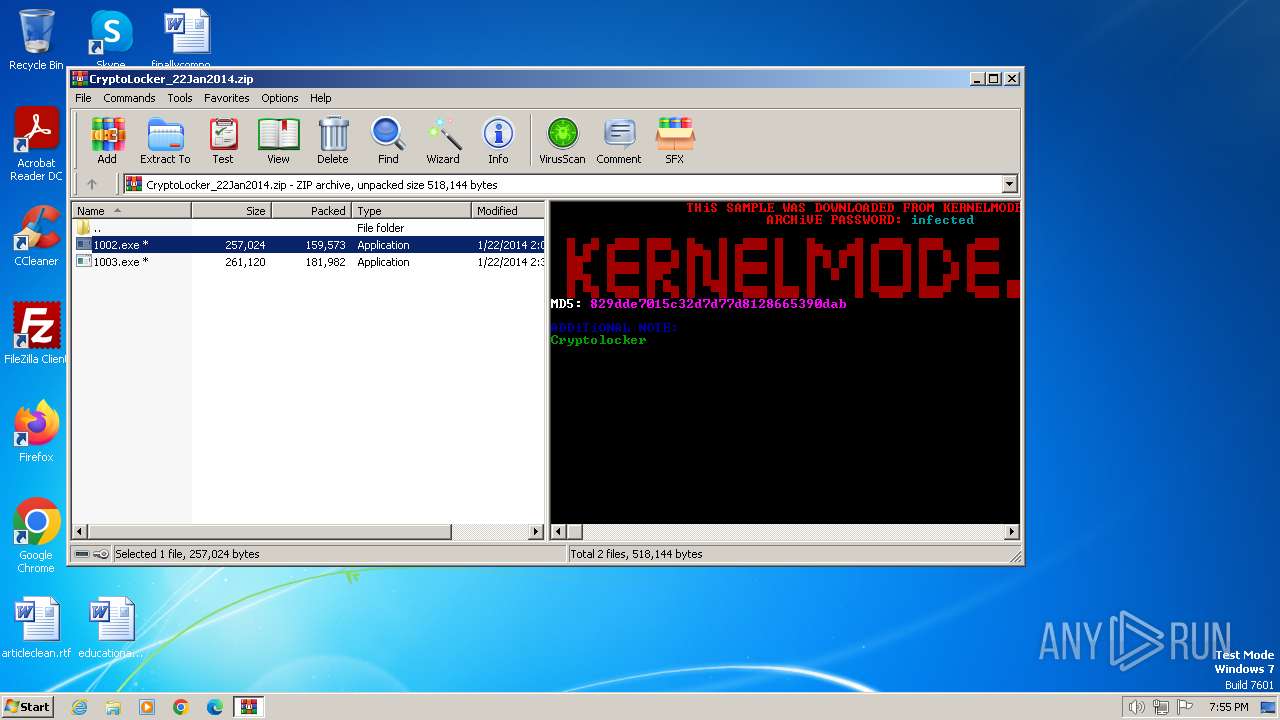Start VirusScan on the archive
The image size is (1280, 720).
click(562, 140)
